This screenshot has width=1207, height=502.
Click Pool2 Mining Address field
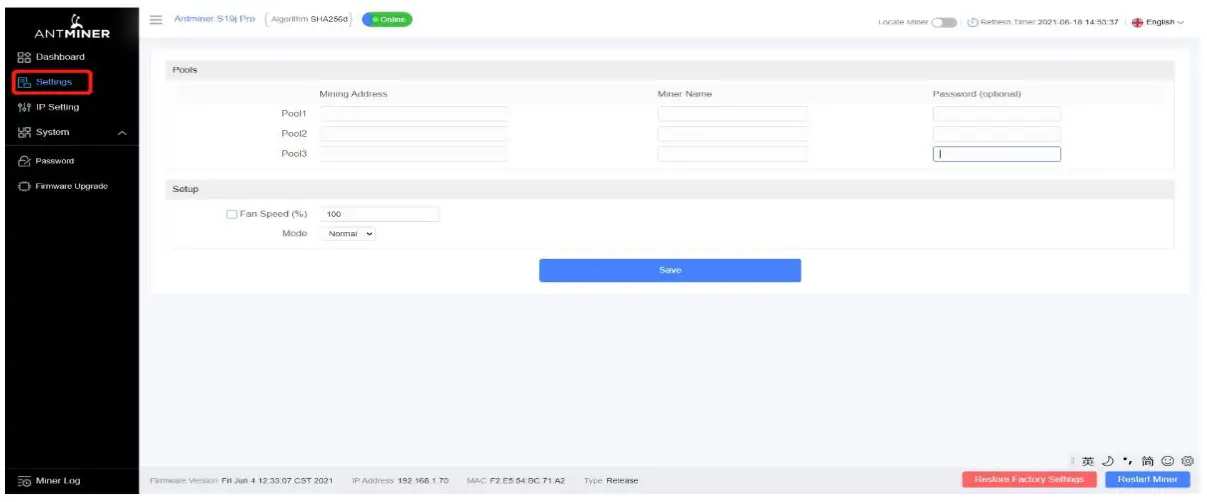(x=413, y=134)
